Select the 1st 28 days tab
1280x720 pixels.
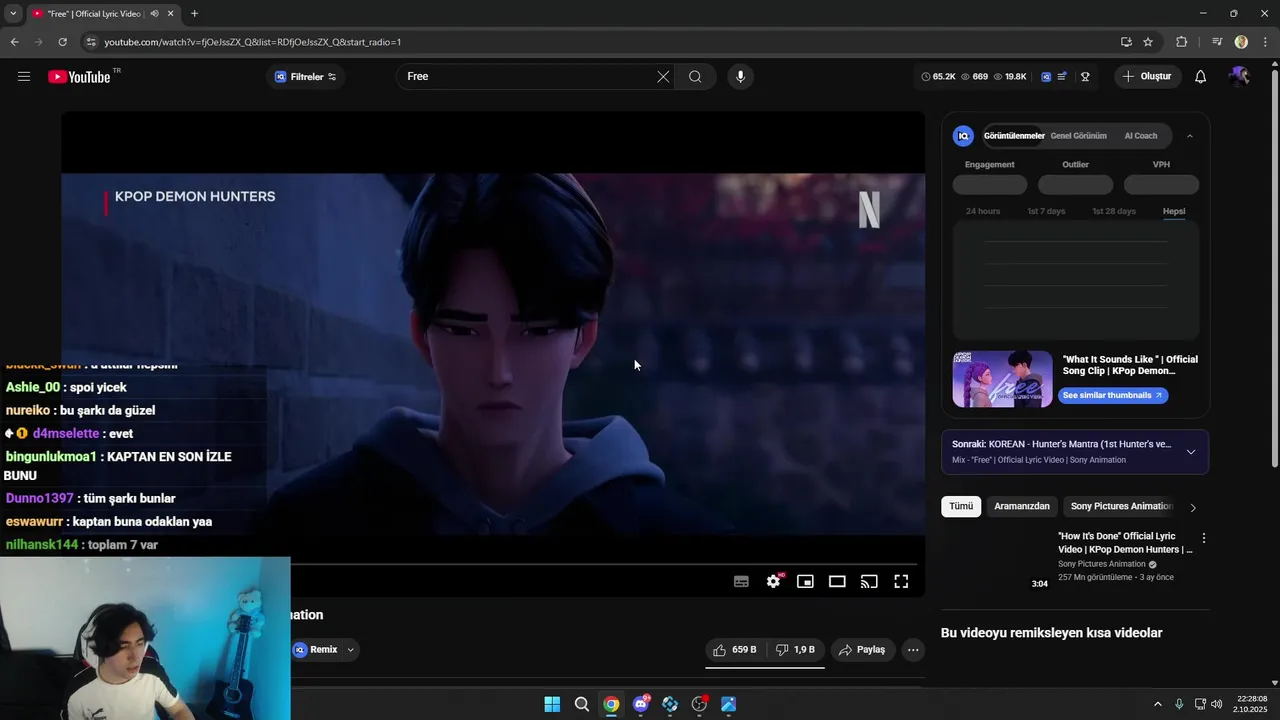pyautogui.click(x=1114, y=211)
